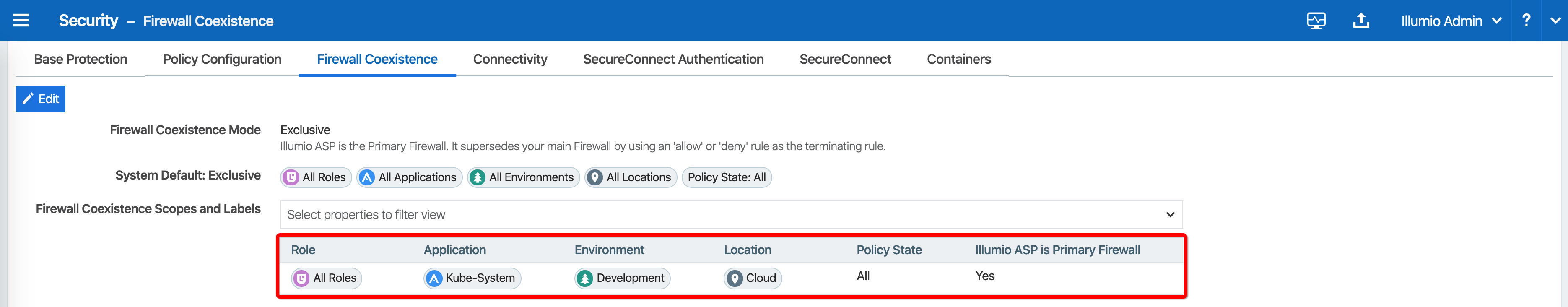
Task: Open the Policy Configuration tab
Action: pyautogui.click(x=221, y=59)
